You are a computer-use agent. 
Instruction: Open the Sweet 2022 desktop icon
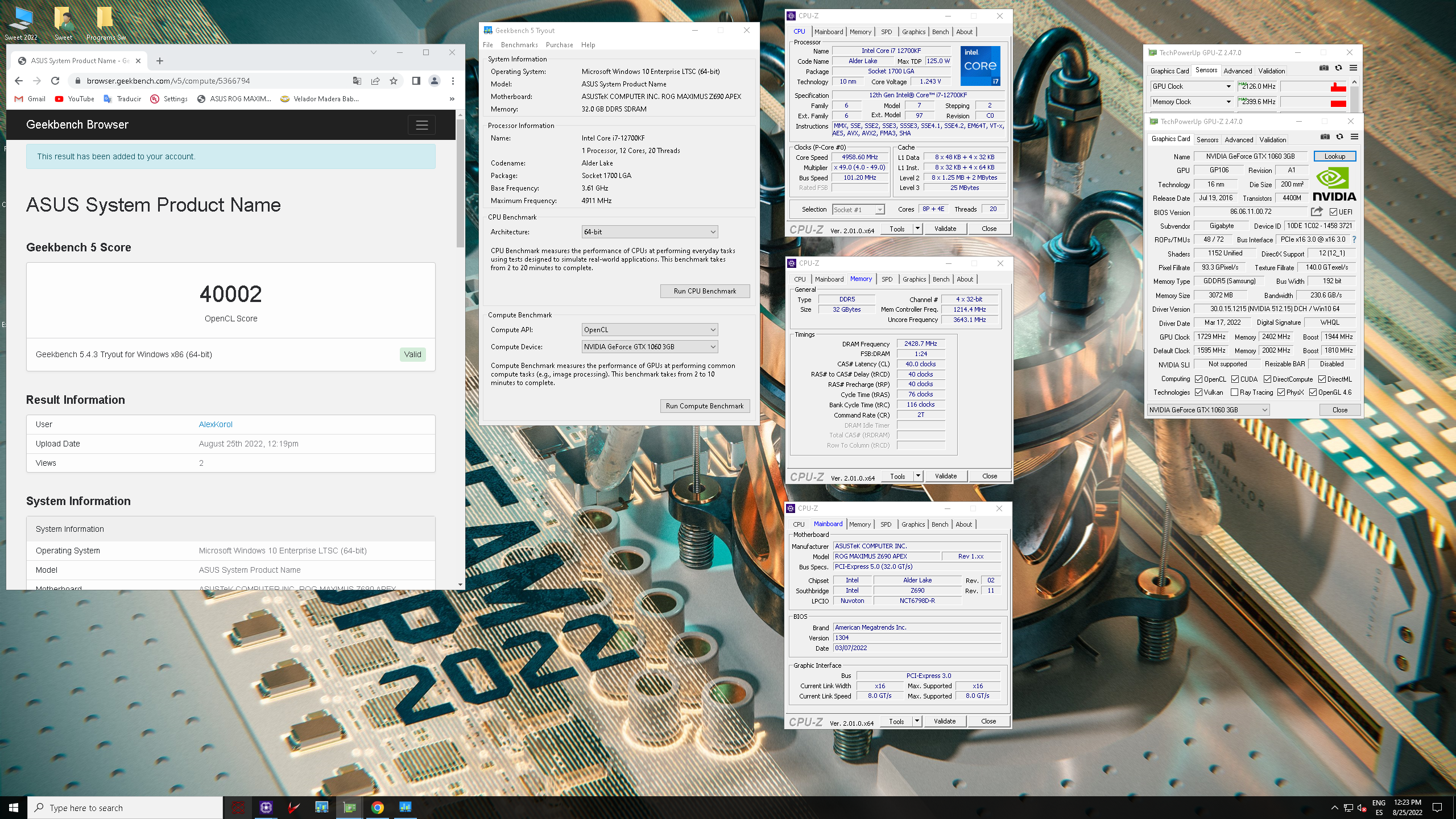click(21, 23)
